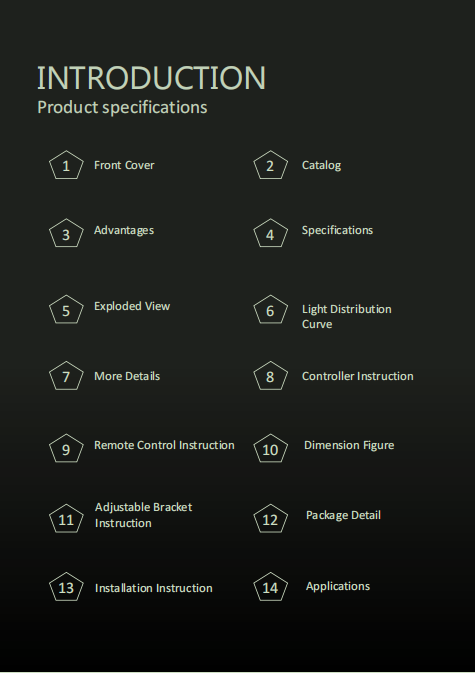Go to the Catalog section

click(321, 165)
